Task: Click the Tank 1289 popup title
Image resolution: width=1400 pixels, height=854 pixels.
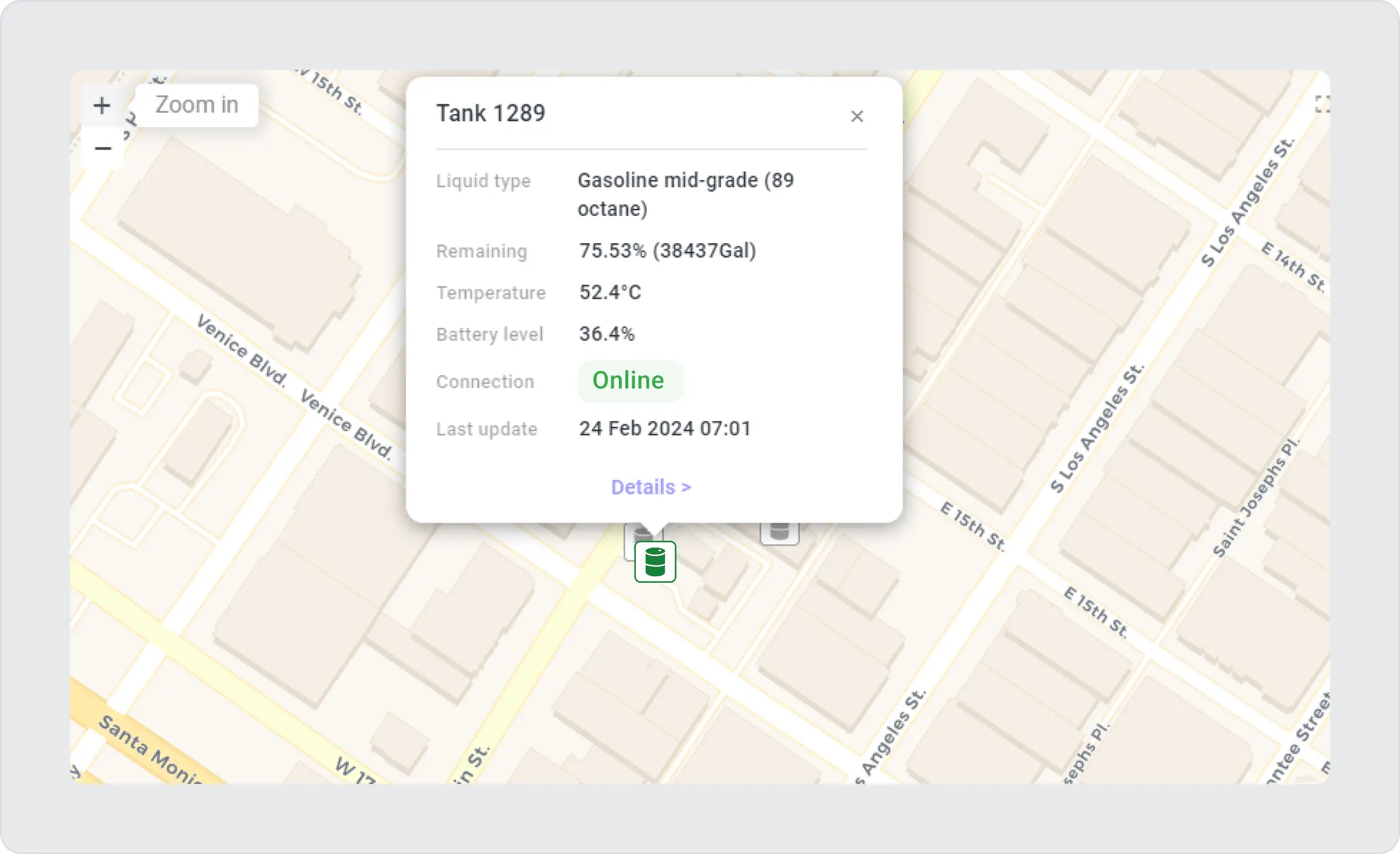Action: click(491, 113)
